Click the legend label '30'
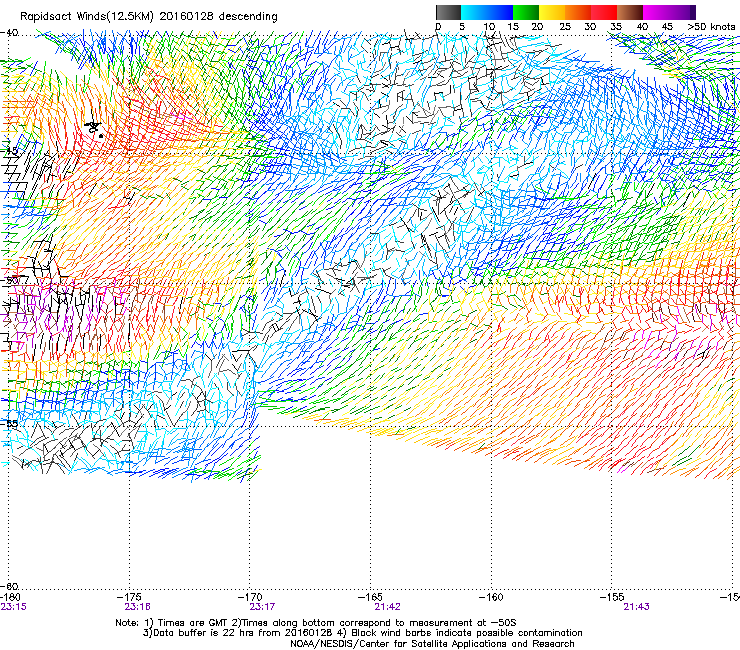This screenshot has height=650, width=740. (590, 27)
